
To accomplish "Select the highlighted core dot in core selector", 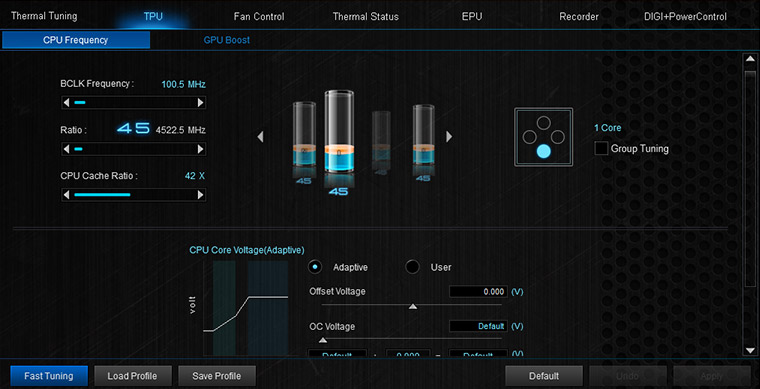I will pyautogui.click(x=544, y=152).
